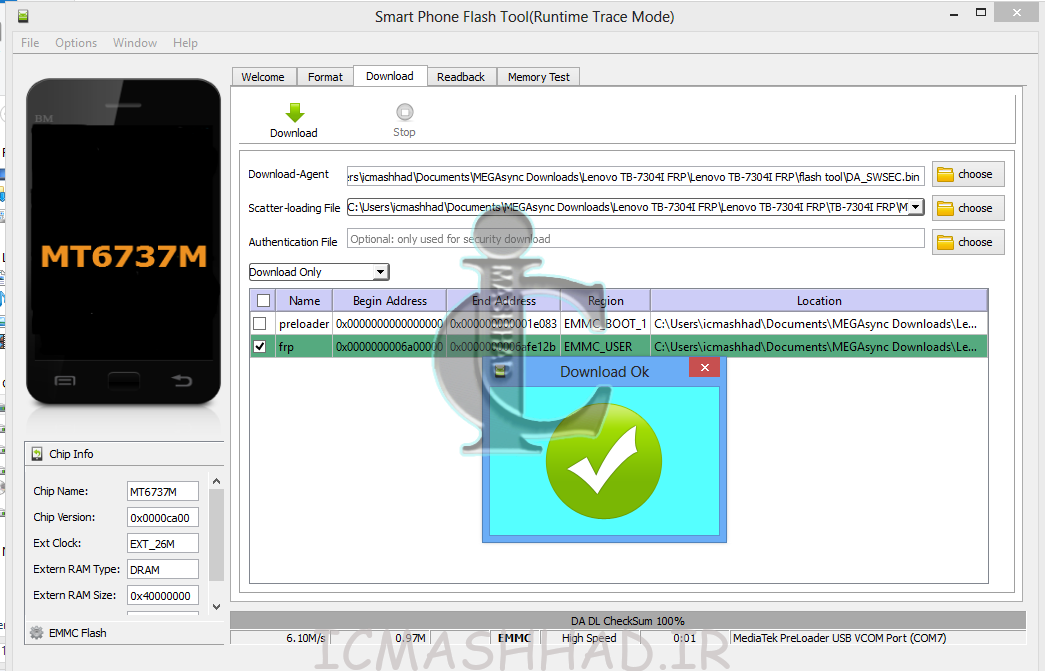Click the EMMC_BOOT_1 region cell

[605, 324]
